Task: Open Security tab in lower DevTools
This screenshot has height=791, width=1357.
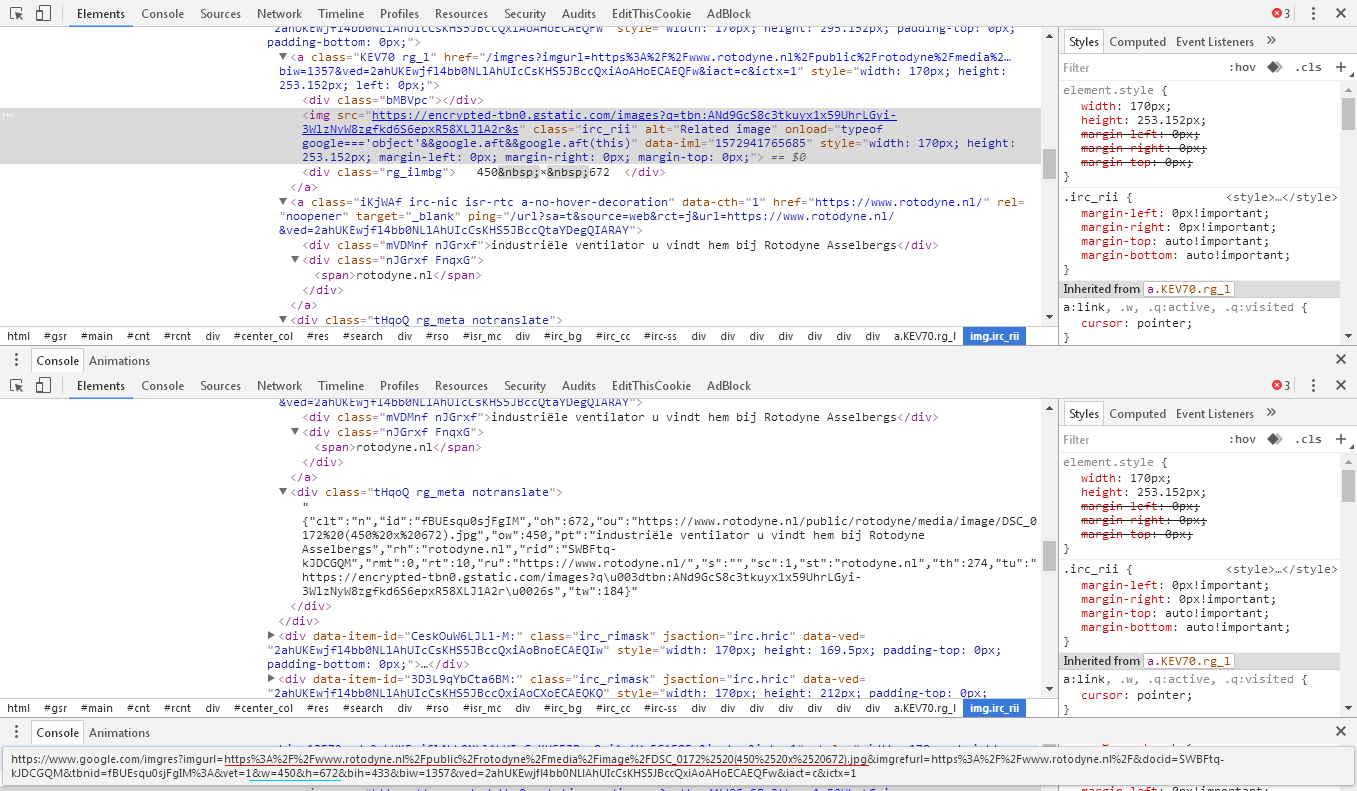Action: 525,385
